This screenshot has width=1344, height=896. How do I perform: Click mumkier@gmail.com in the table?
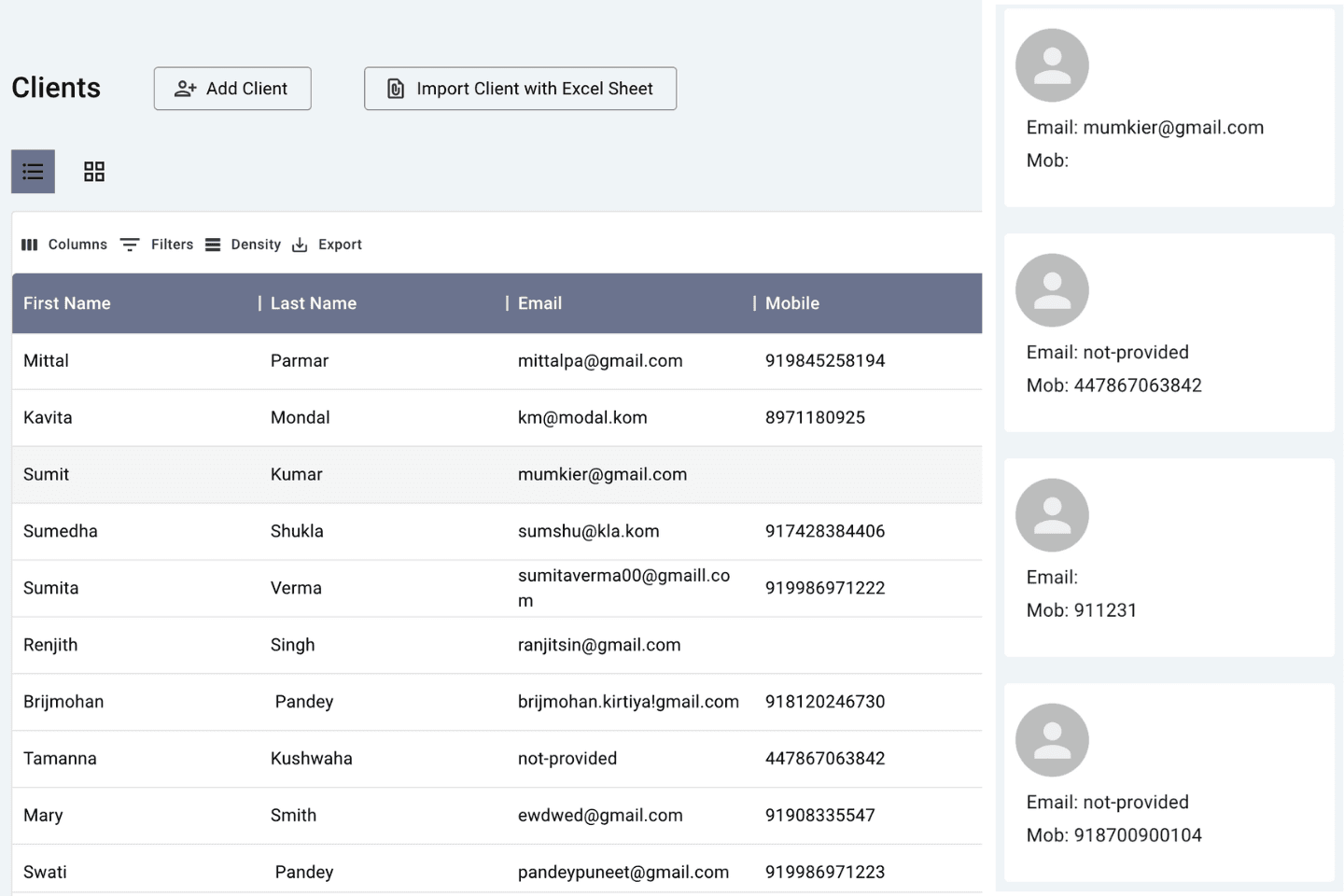click(x=602, y=475)
